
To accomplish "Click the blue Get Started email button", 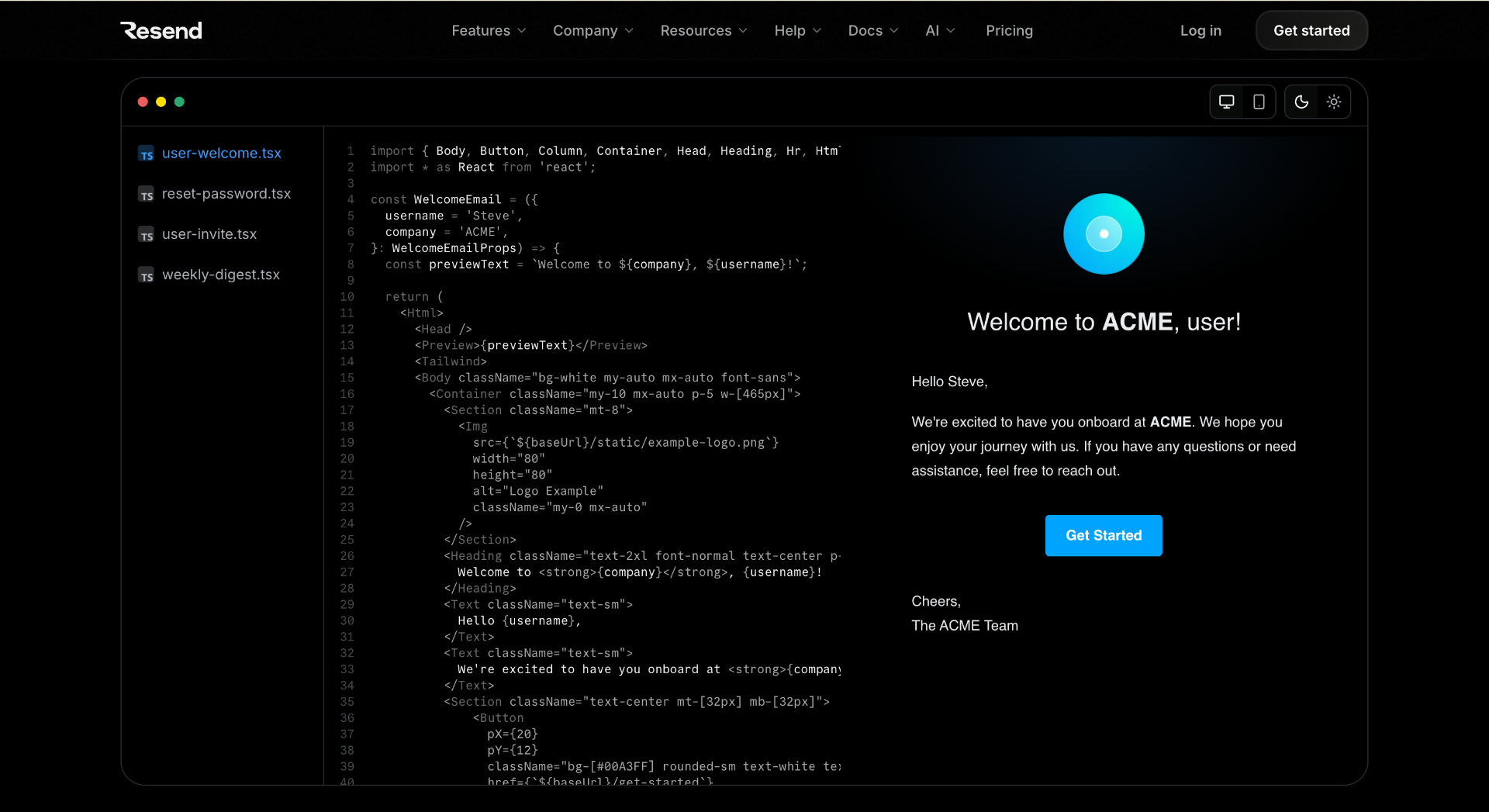I will 1104,535.
